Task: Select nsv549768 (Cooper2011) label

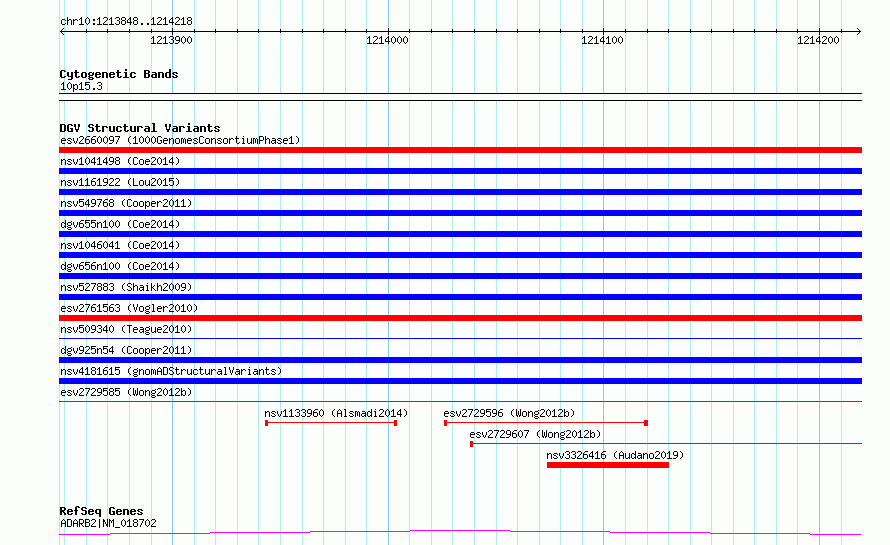Action: point(126,203)
